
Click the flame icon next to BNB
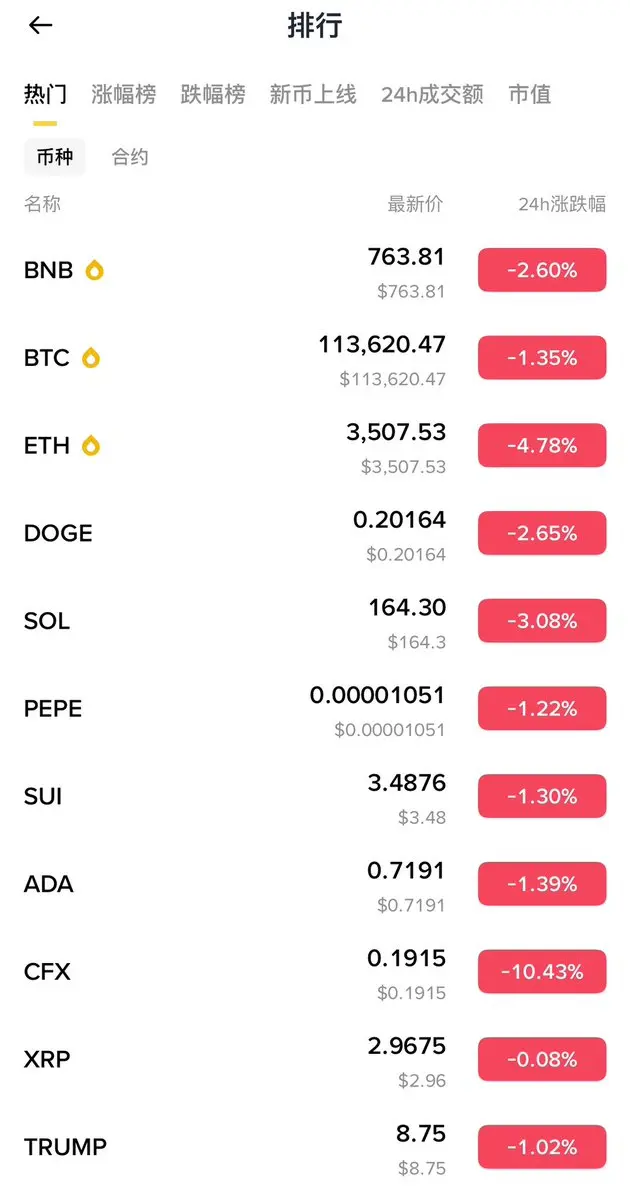[94, 270]
